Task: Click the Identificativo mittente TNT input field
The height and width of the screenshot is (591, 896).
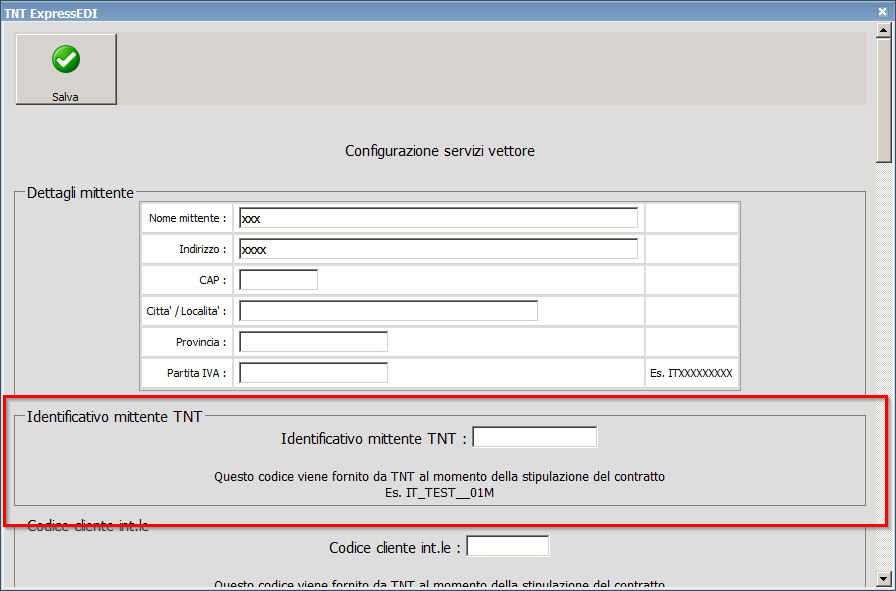Action: point(534,437)
